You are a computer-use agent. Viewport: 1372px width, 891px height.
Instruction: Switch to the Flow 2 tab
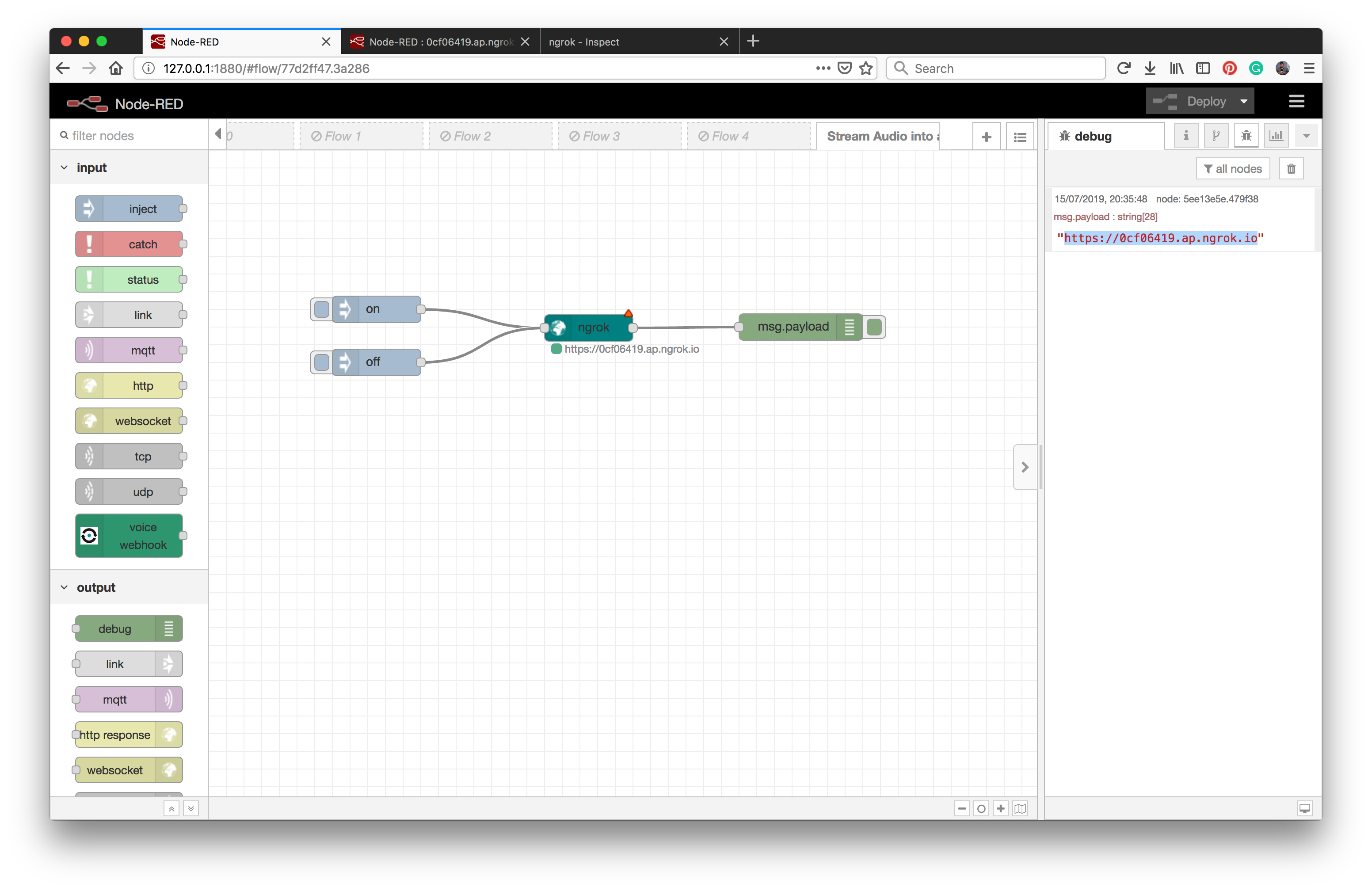(490, 137)
